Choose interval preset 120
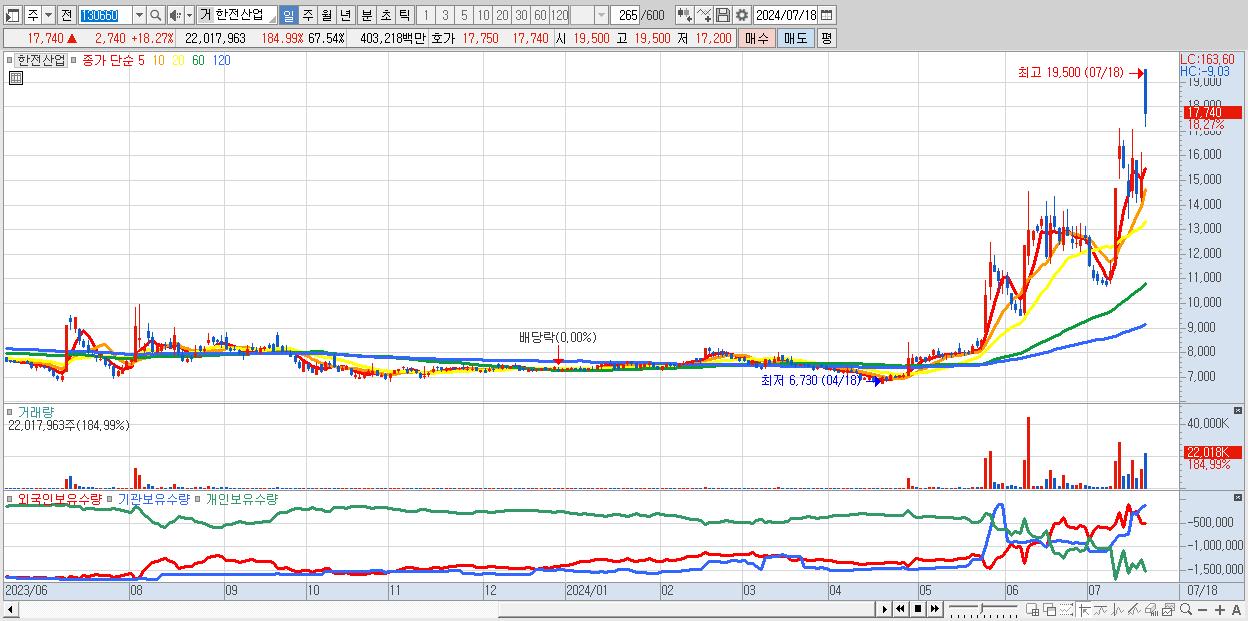Image resolution: width=1248 pixels, height=621 pixels. pos(560,15)
